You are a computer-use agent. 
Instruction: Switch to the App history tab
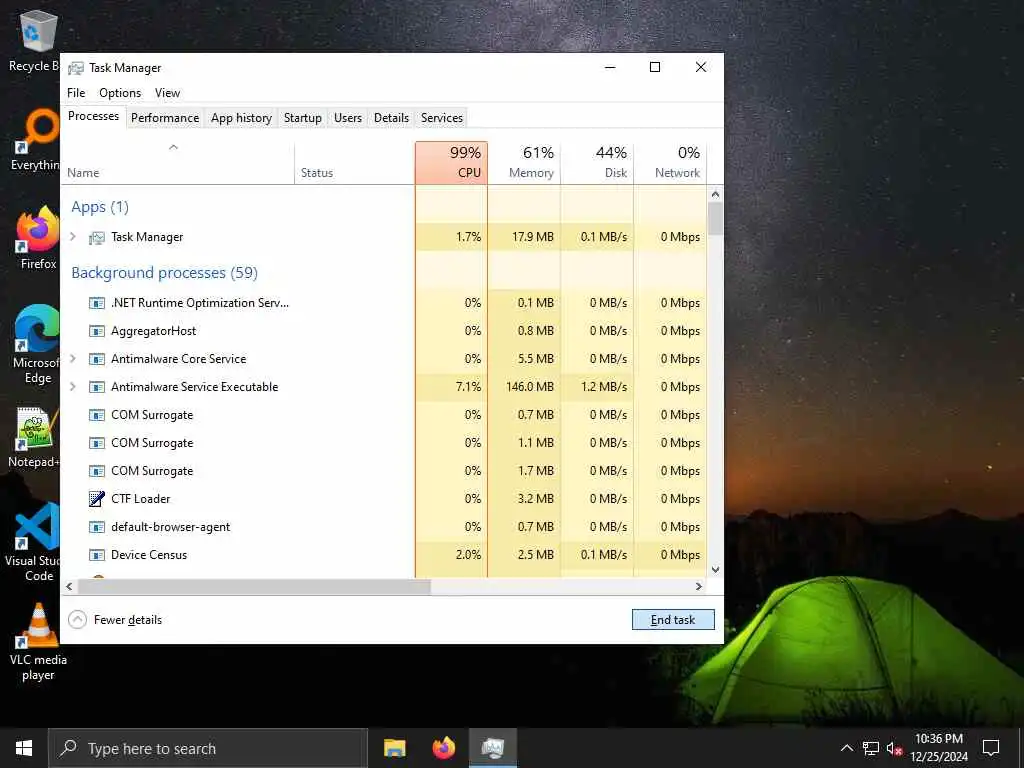pyautogui.click(x=241, y=118)
